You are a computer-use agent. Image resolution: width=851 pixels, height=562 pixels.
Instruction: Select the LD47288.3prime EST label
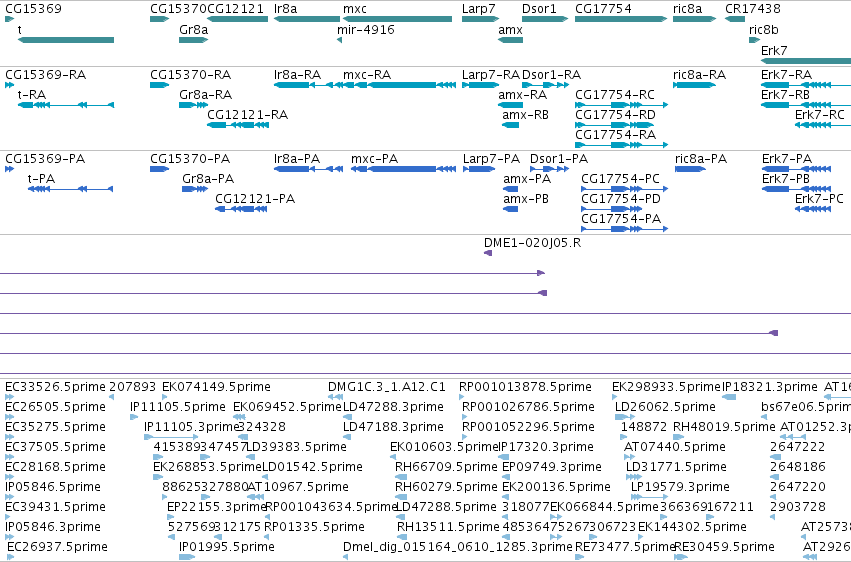click(x=393, y=406)
